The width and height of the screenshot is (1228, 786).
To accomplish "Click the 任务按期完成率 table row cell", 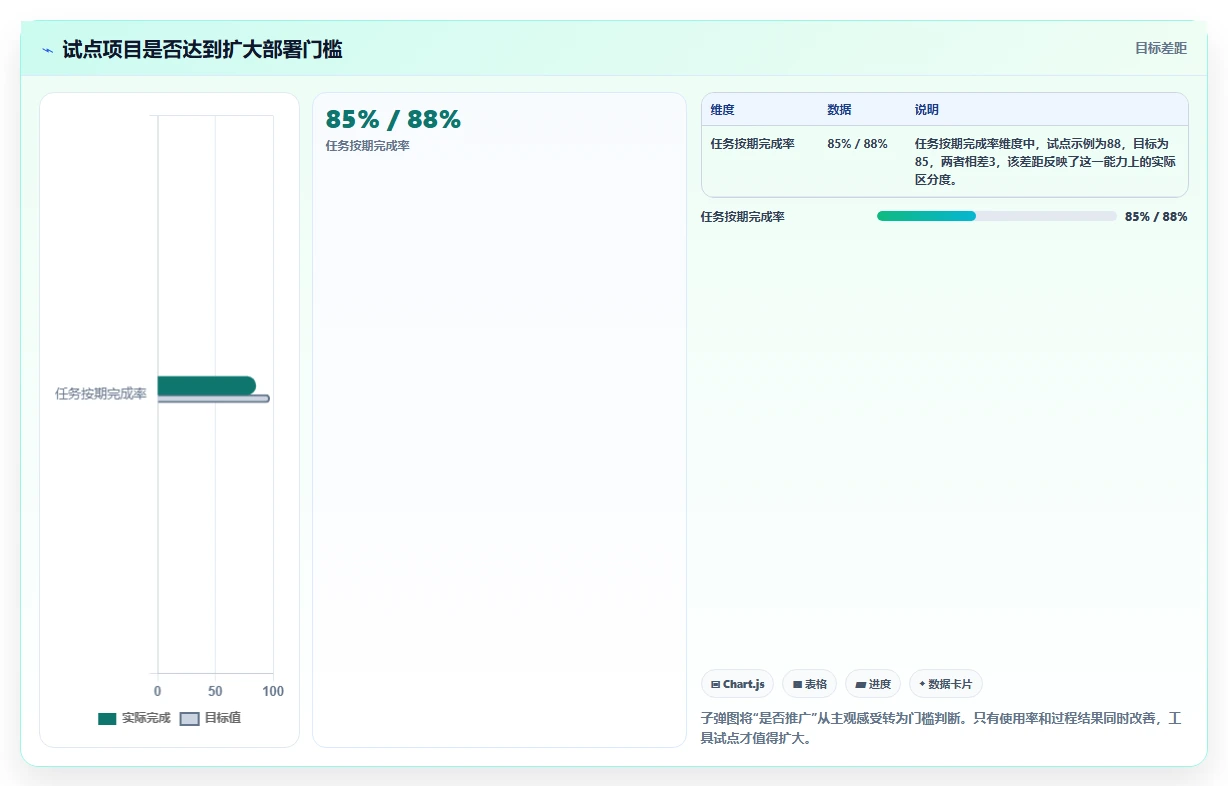I will click(752, 144).
